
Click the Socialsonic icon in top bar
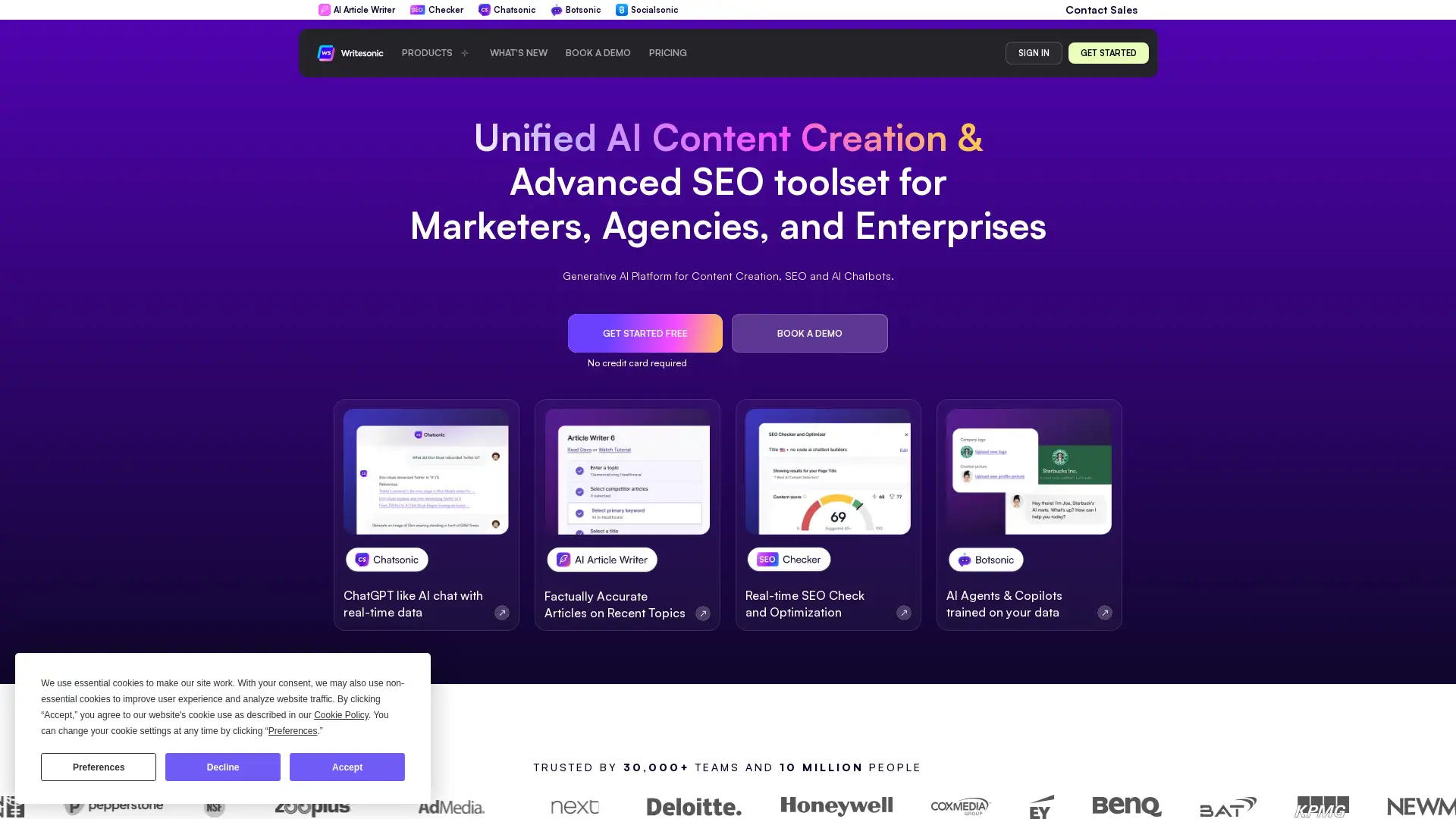[620, 10]
